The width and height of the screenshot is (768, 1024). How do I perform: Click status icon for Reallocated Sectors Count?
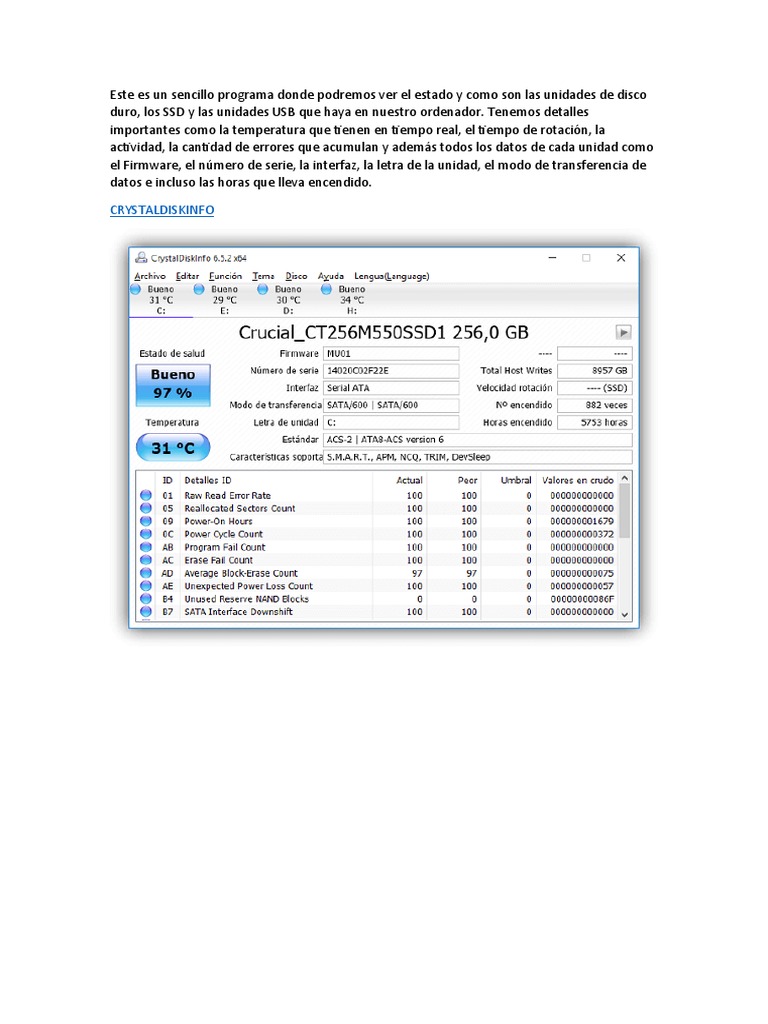pyautogui.click(x=146, y=508)
